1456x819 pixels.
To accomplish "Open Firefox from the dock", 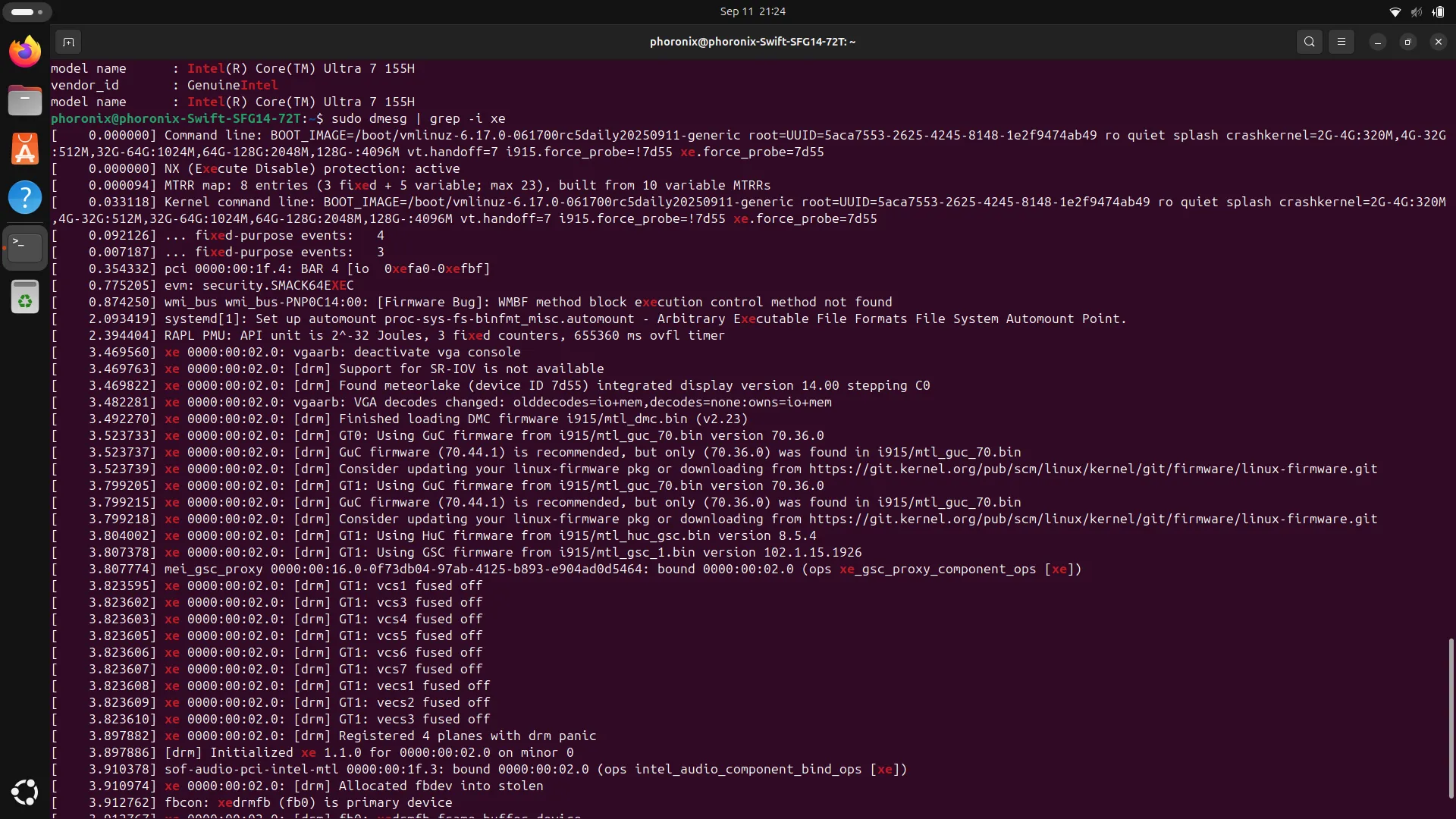I will [x=25, y=52].
